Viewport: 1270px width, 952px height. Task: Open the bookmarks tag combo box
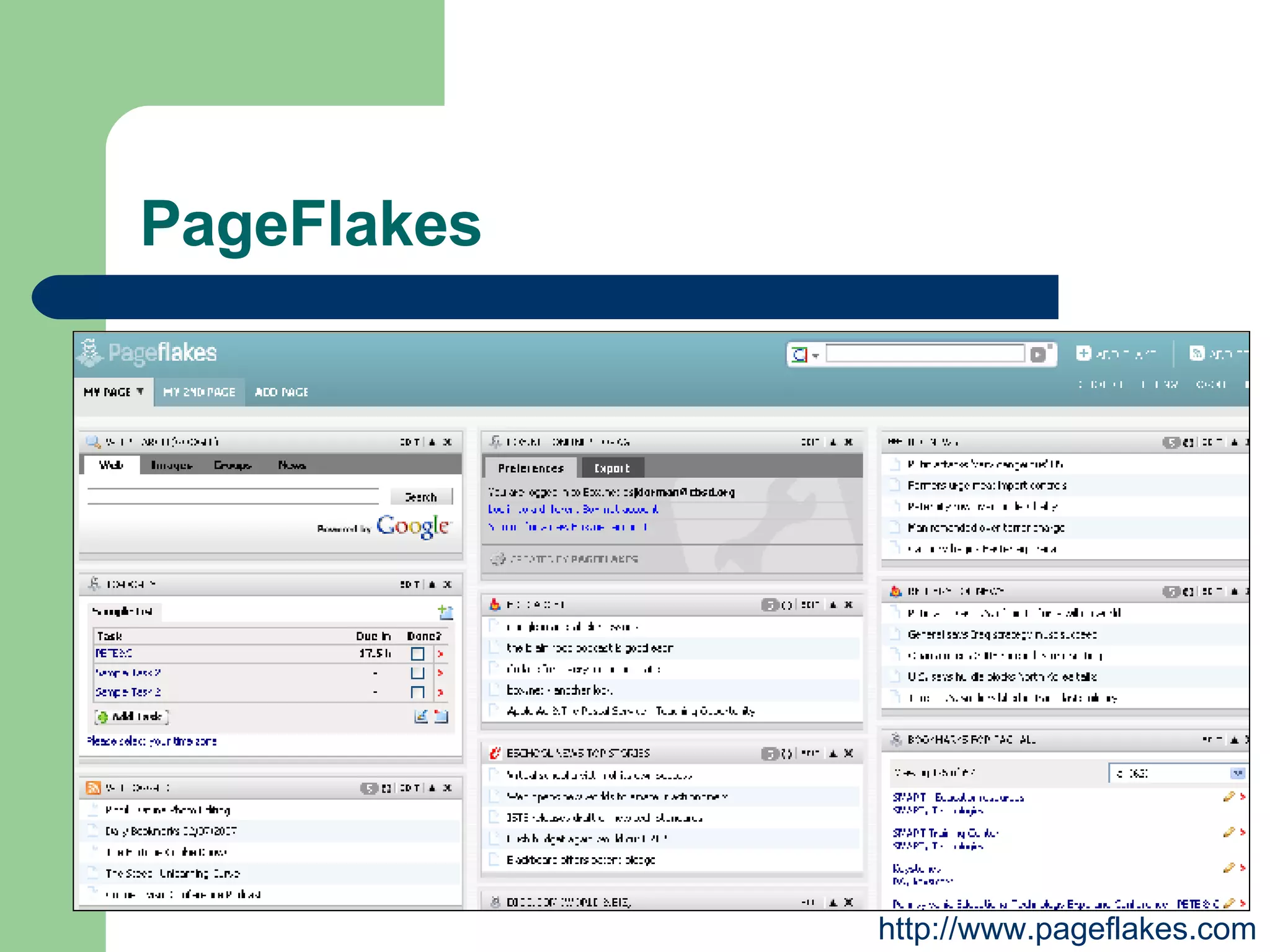pyautogui.click(x=1177, y=773)
